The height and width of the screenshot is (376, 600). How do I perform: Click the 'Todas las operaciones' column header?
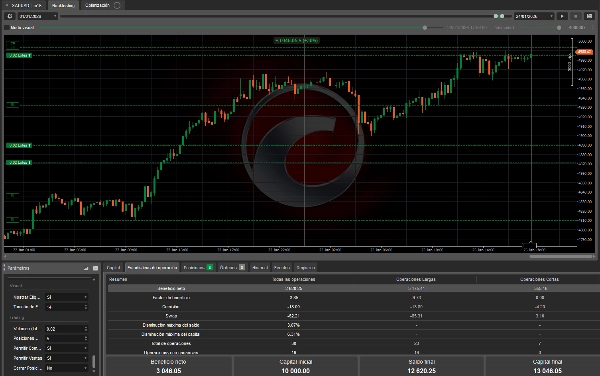tap(293, 279)
